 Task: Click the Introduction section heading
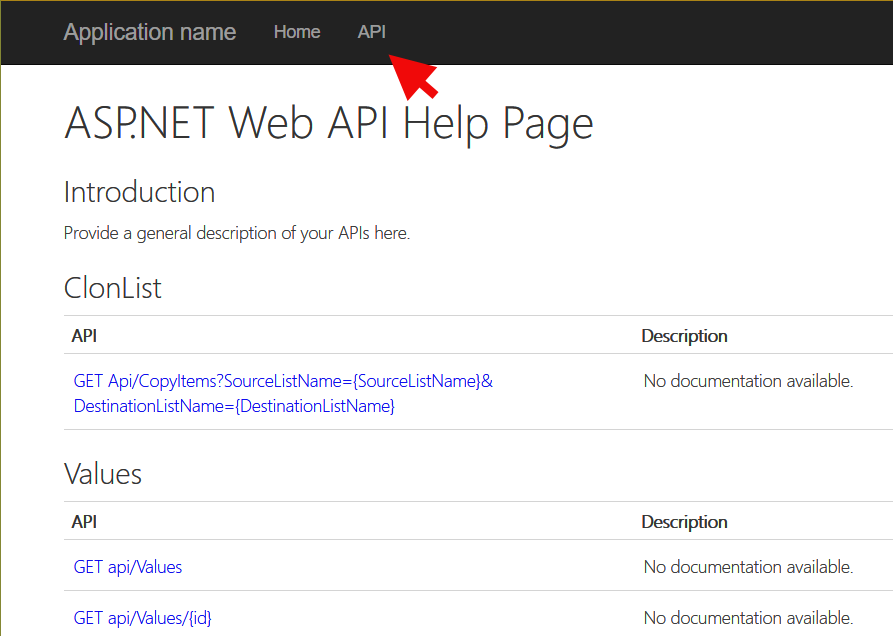(x=139, y=192)
